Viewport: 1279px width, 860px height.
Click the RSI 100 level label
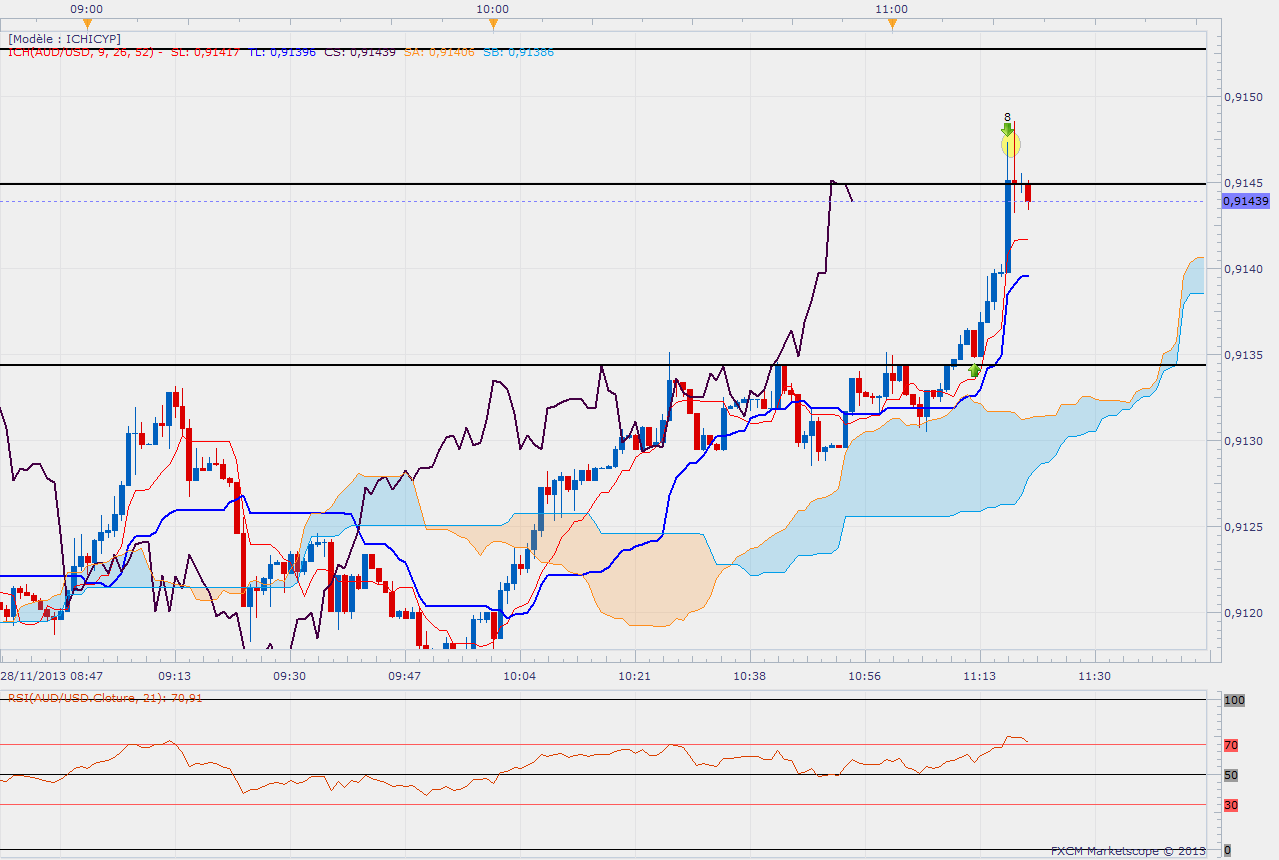click(x=1234, y=701)
